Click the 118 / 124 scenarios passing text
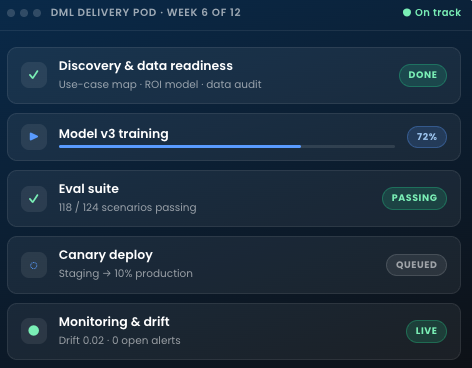Screen dimensions: 472x368 tap(128, 207)
